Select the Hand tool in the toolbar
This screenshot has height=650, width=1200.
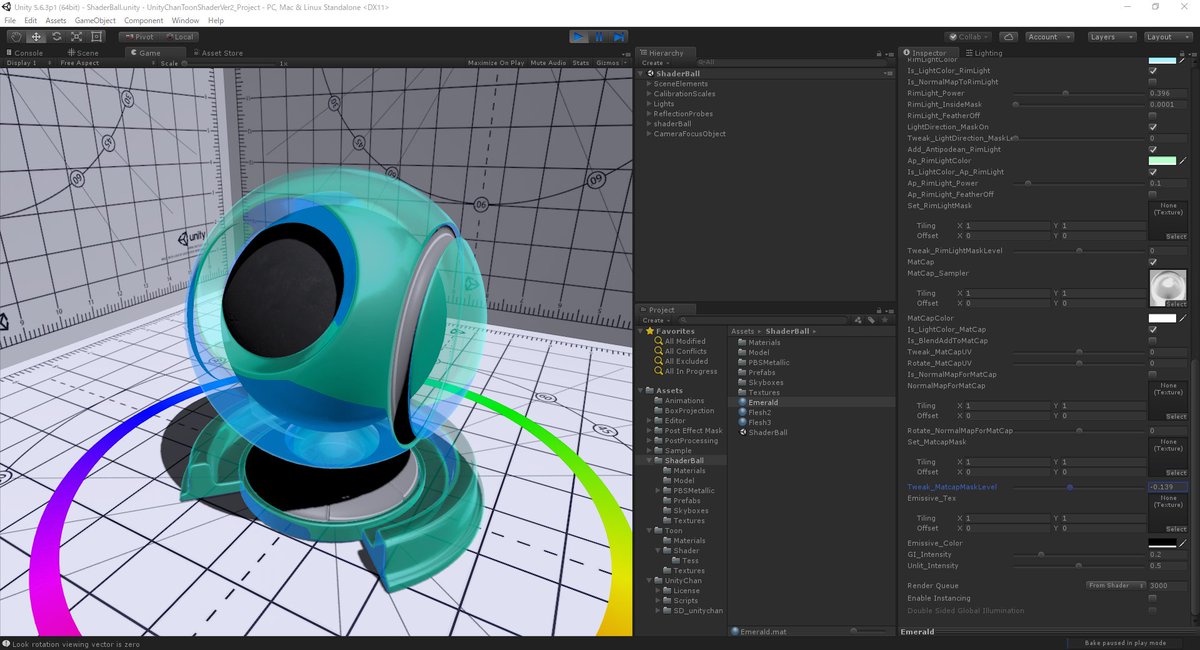pyautogui.click(x=16, y=37)
